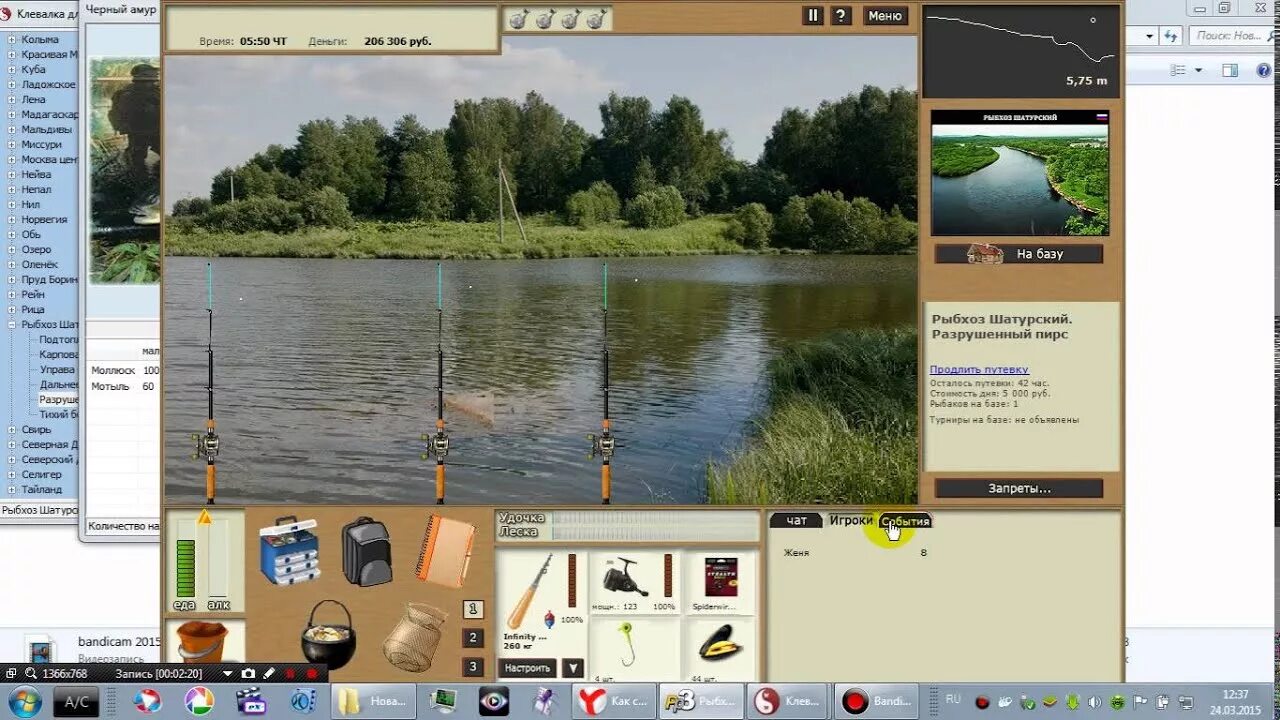Open Windows Start menu

pos(24,702)
